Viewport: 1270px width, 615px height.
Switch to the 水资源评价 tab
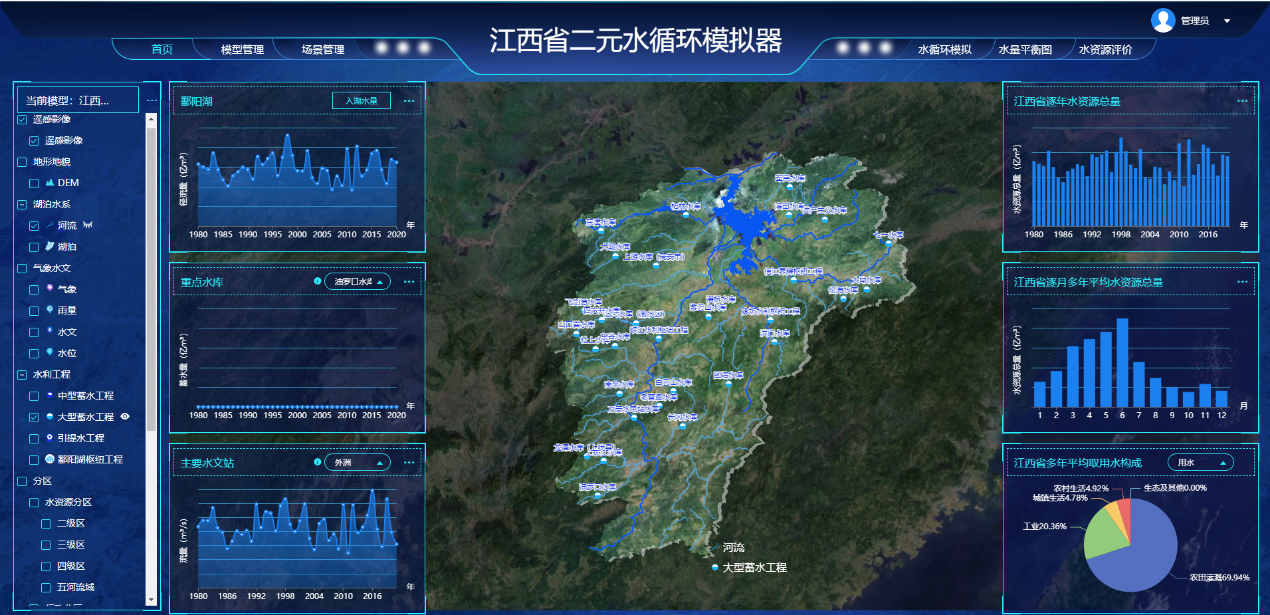click(1105, 49)
